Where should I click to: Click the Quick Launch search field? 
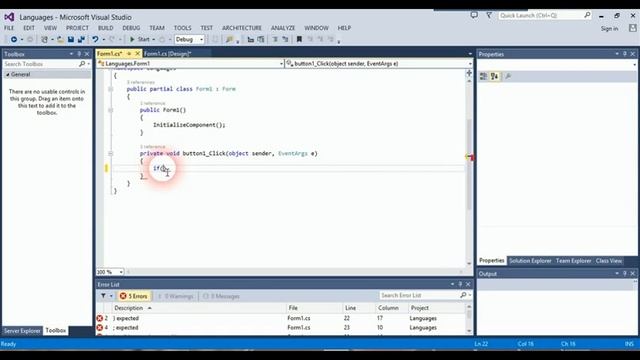click(545, 16)
